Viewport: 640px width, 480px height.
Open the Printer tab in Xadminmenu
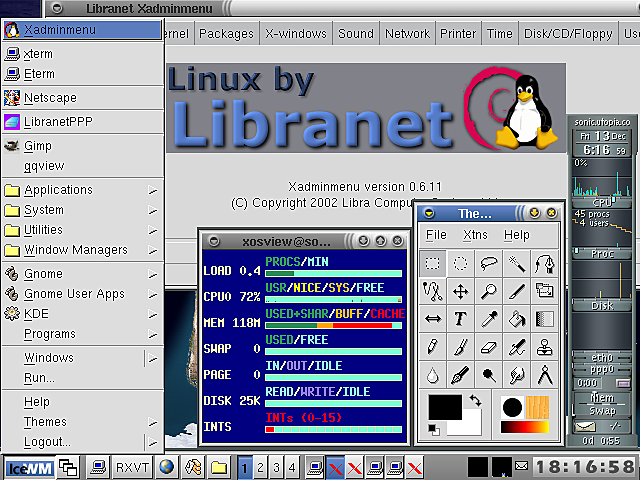458,33
